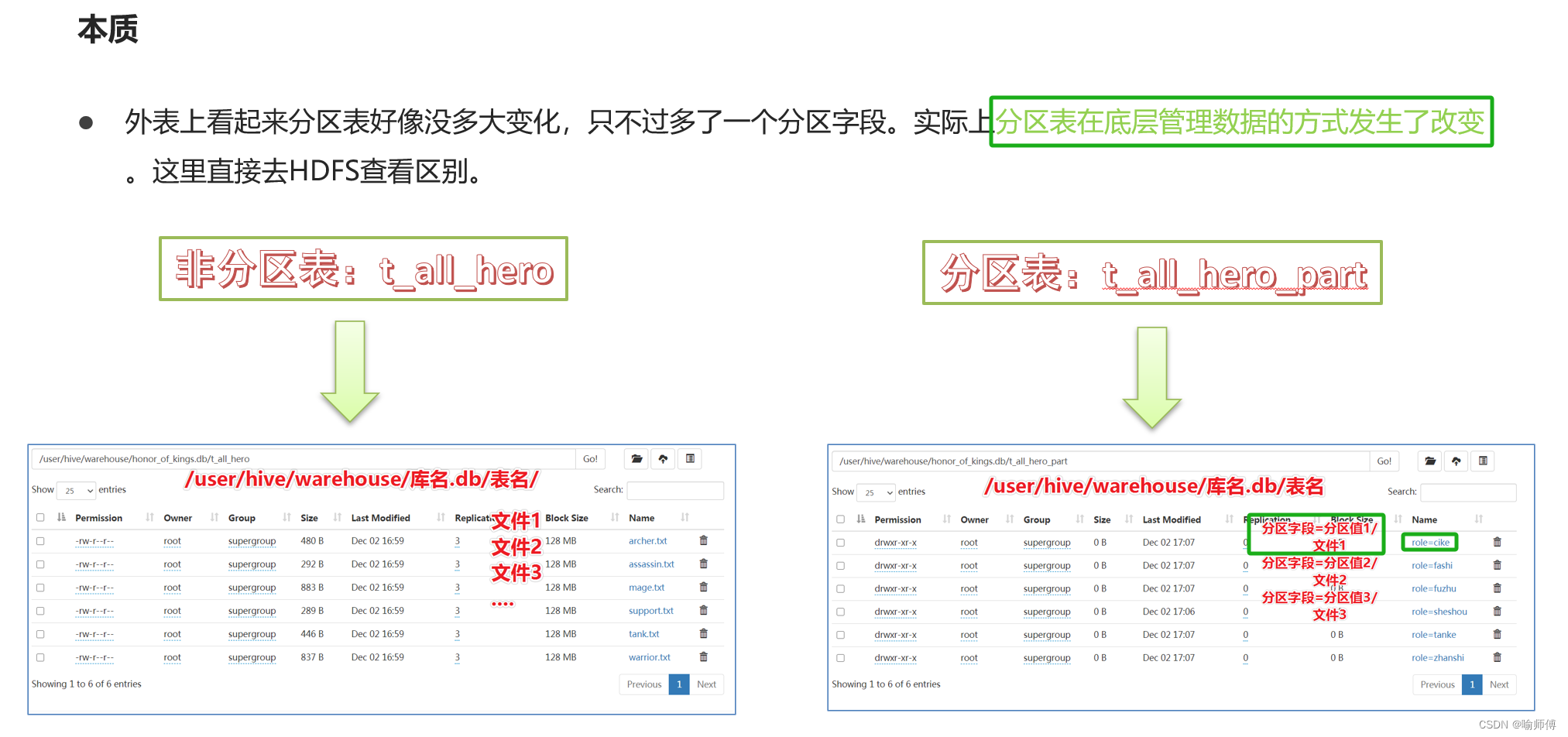Click trash icon for role=fuzhu directory

(x=1497, y=588)
